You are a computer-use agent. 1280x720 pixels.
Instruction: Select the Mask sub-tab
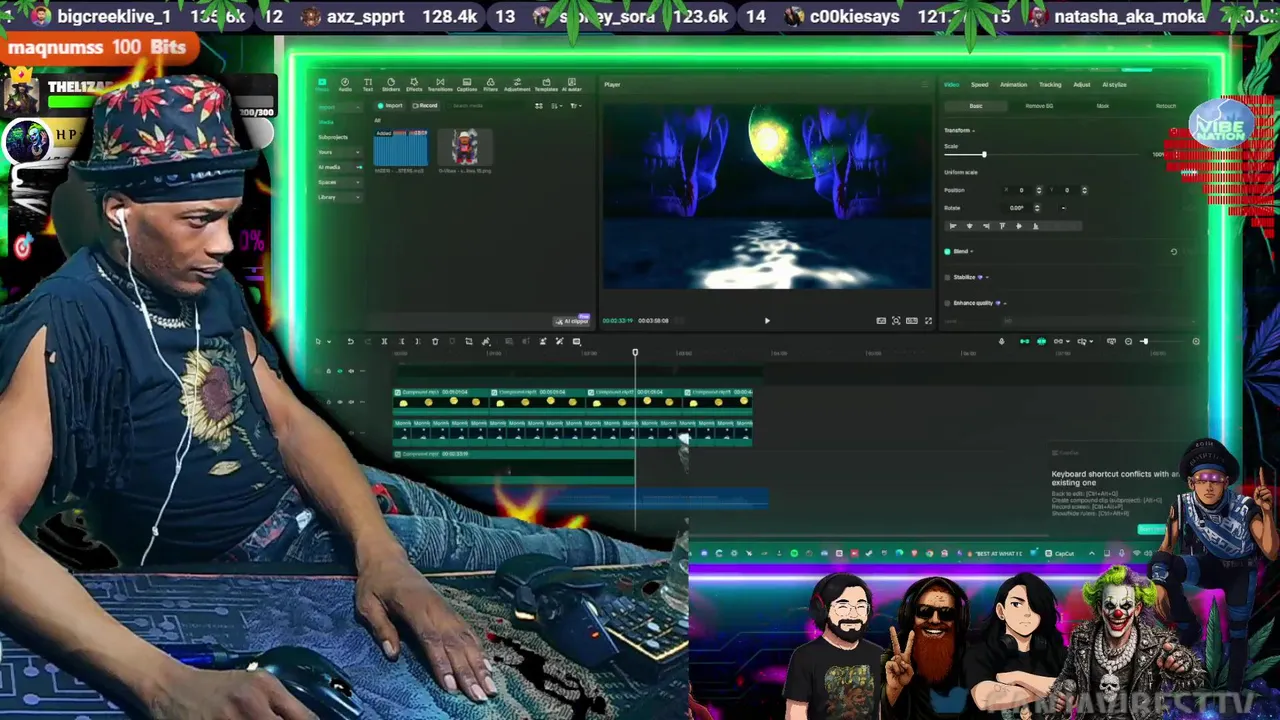(1103, 106)
